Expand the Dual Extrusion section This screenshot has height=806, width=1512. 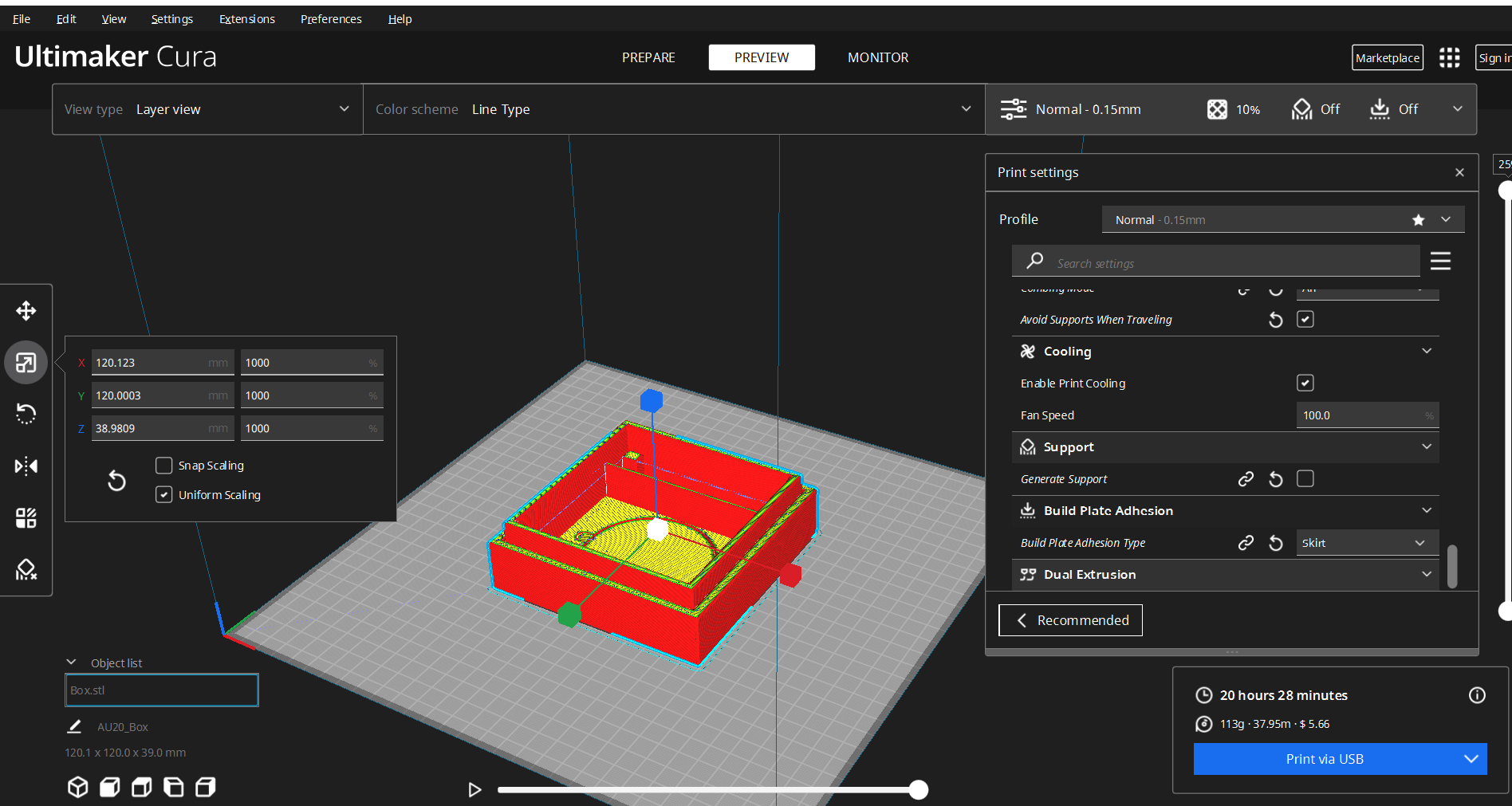coord(1427,574)
